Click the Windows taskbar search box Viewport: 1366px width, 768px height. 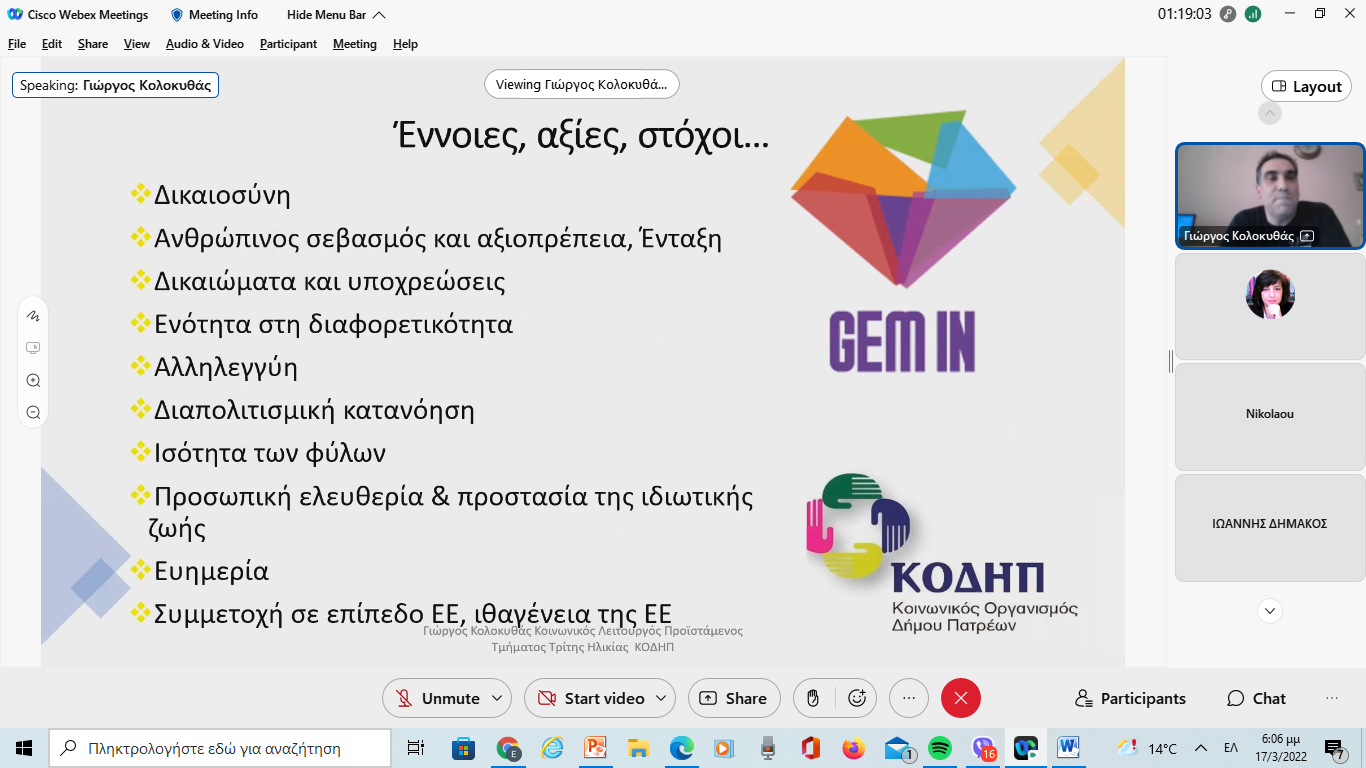tap(220, 748)
